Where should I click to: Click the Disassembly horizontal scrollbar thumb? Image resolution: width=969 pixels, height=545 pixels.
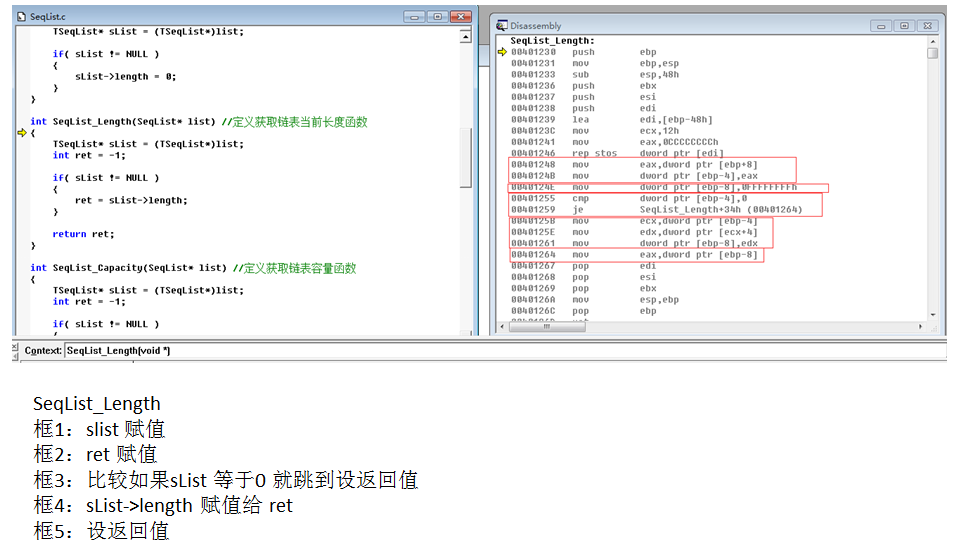tap(547, 326)
